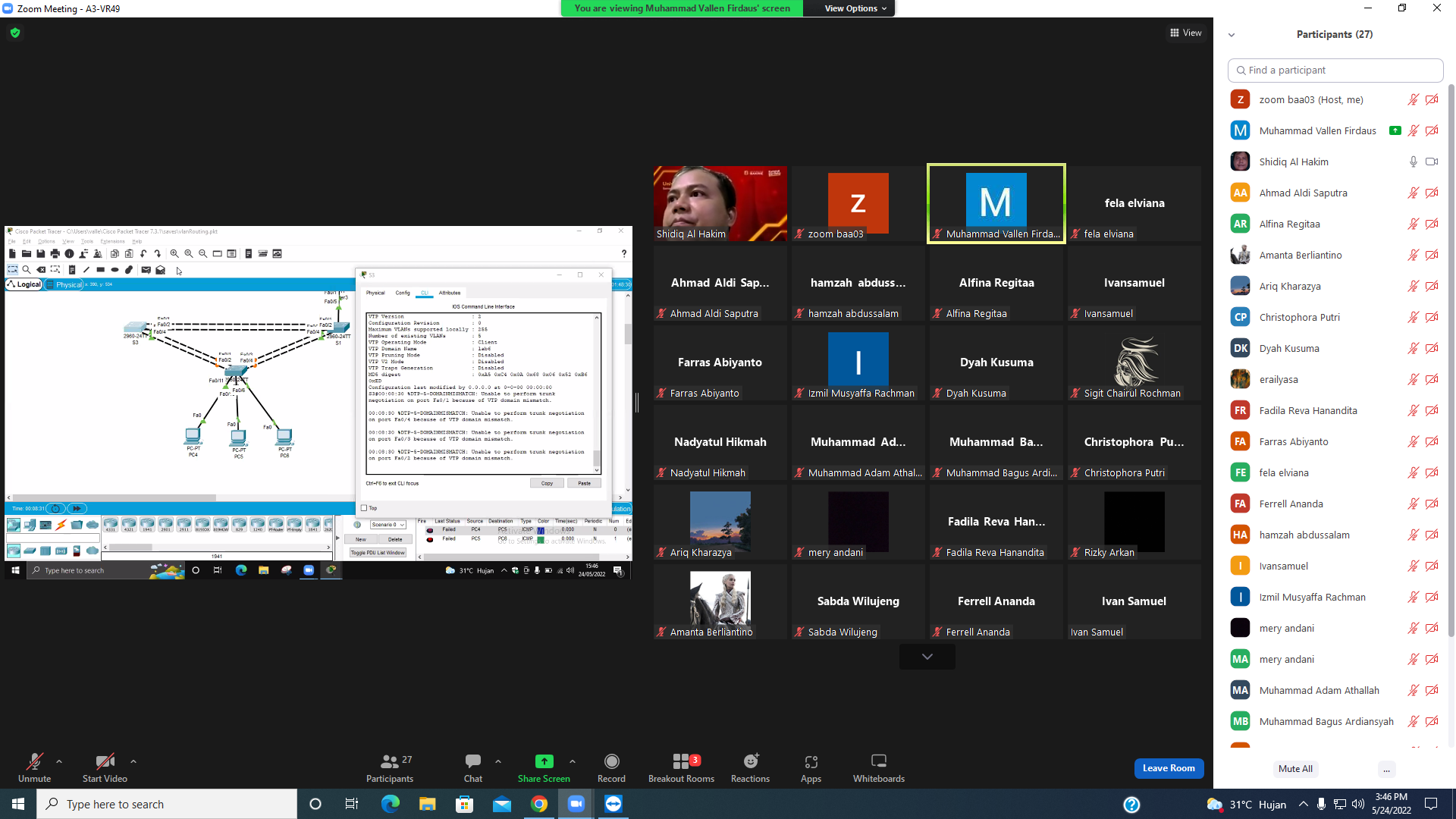
Task: Open Mail app from taskbar
Action: pos(502,804)
